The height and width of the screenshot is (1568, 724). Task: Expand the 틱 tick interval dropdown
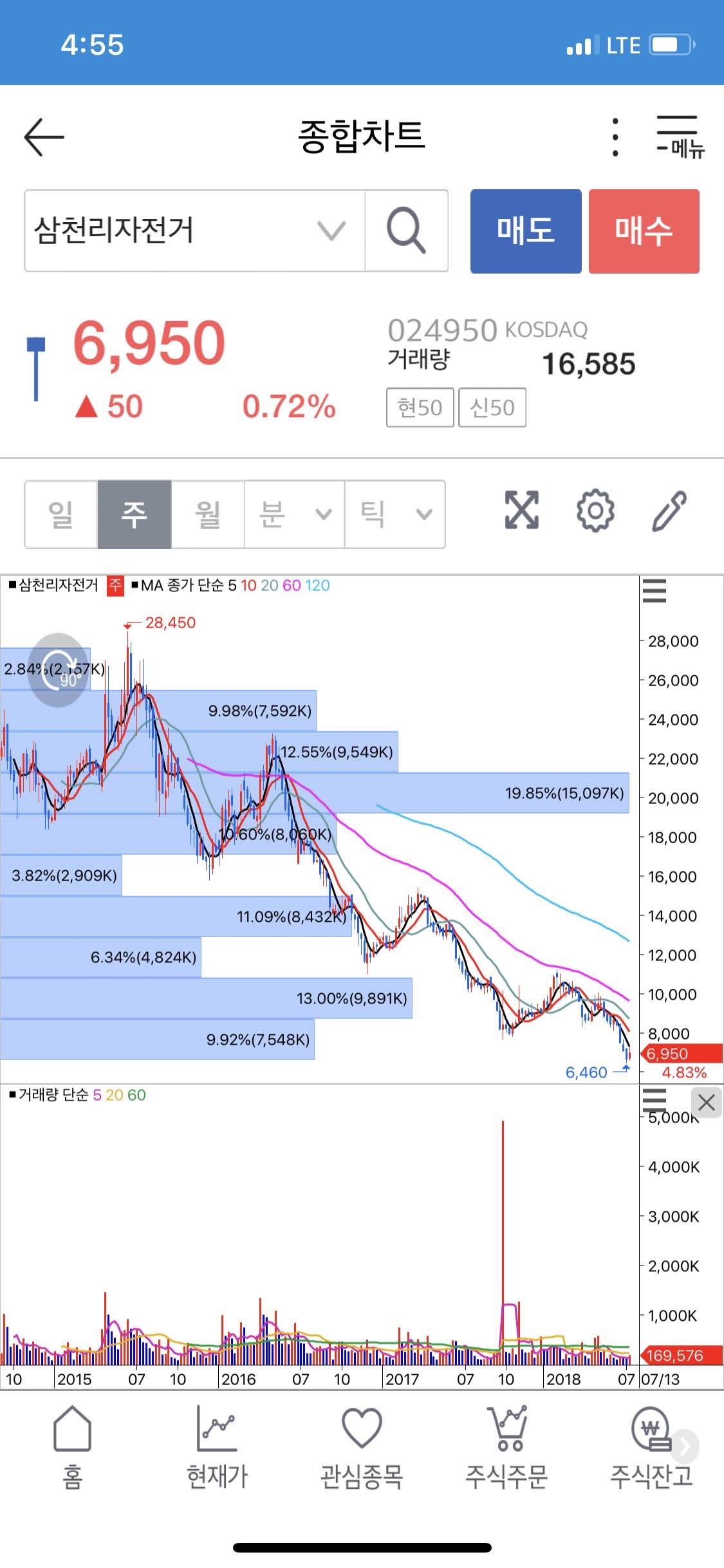pyautogui.click(x=395, y=514)
